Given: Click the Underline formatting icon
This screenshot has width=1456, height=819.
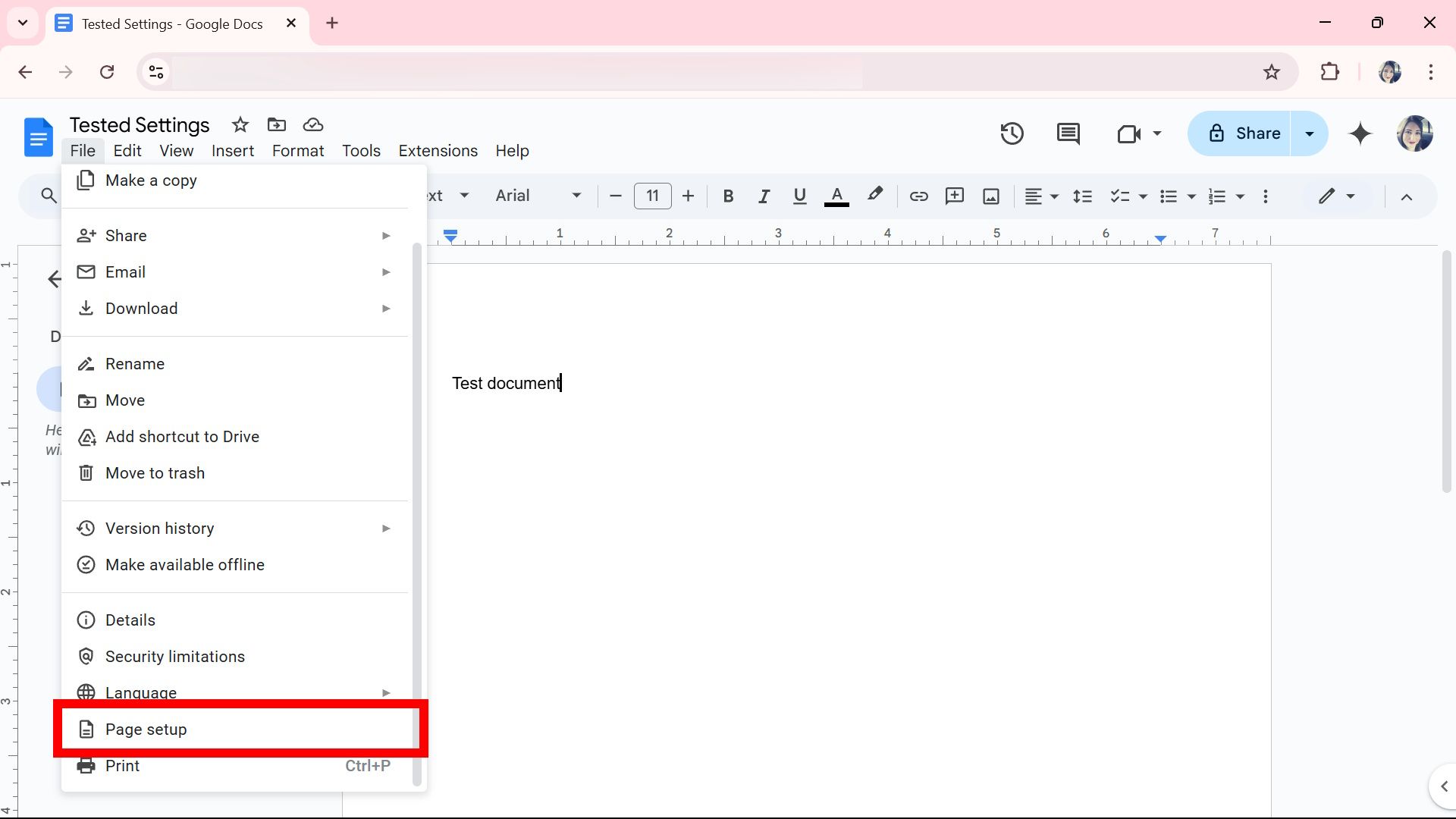Looking at the screenshot, I should coord(800,195).
